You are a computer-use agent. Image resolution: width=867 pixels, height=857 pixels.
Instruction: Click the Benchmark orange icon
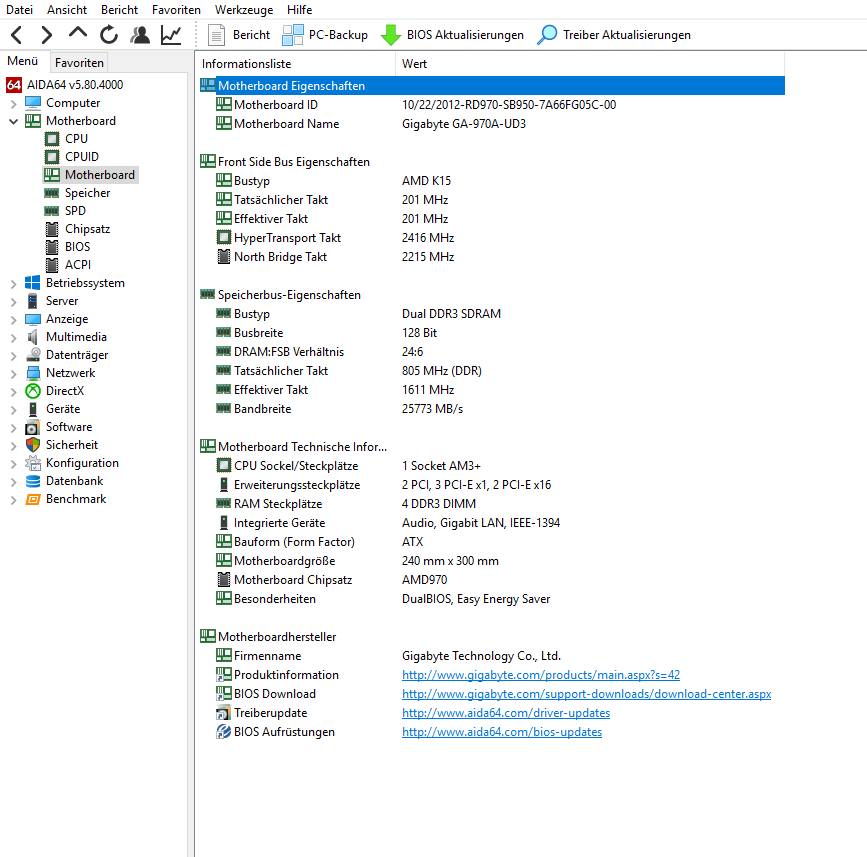[x=33, y=499]
